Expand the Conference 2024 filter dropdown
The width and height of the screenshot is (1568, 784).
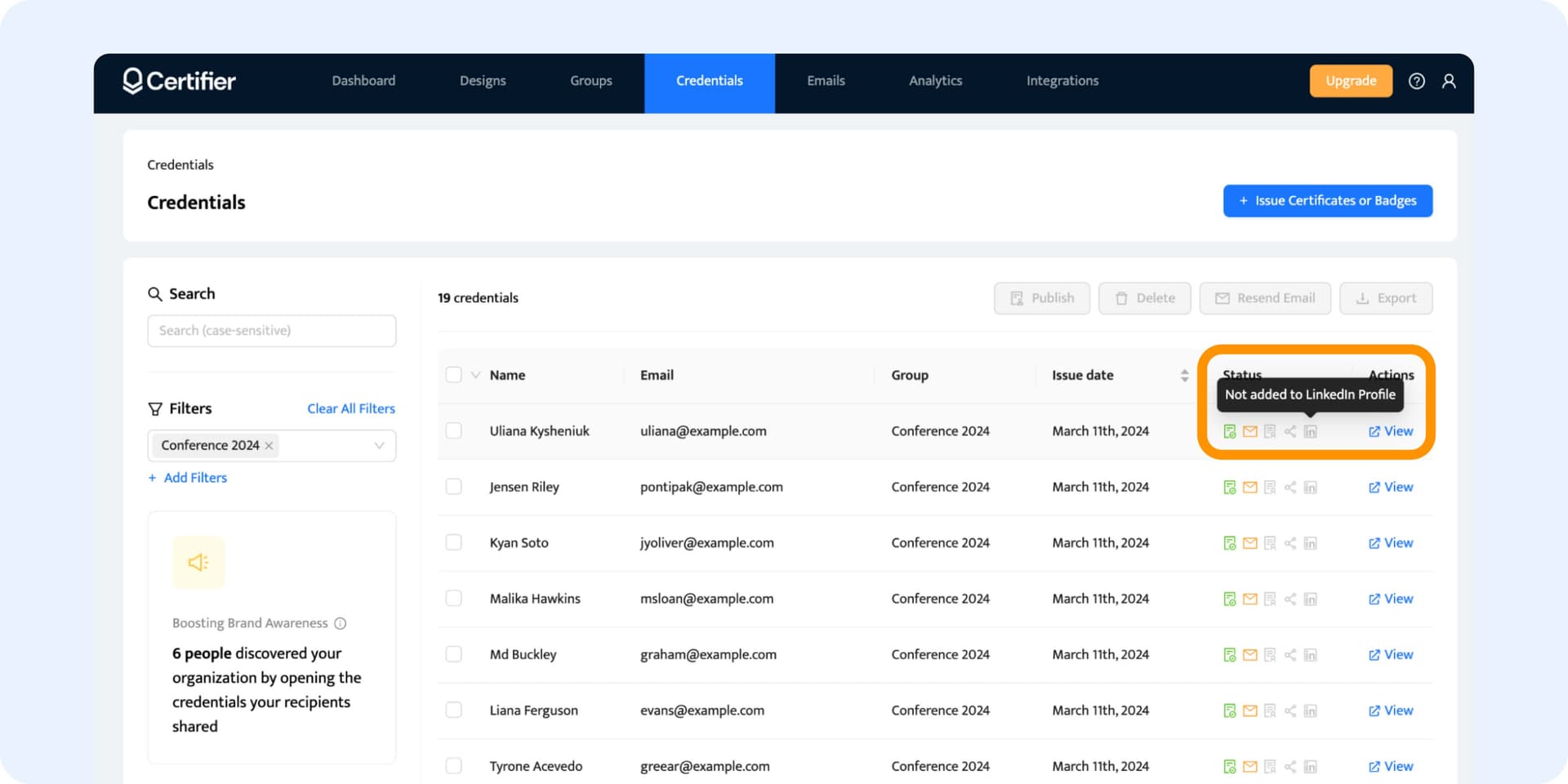click(378, 445)
